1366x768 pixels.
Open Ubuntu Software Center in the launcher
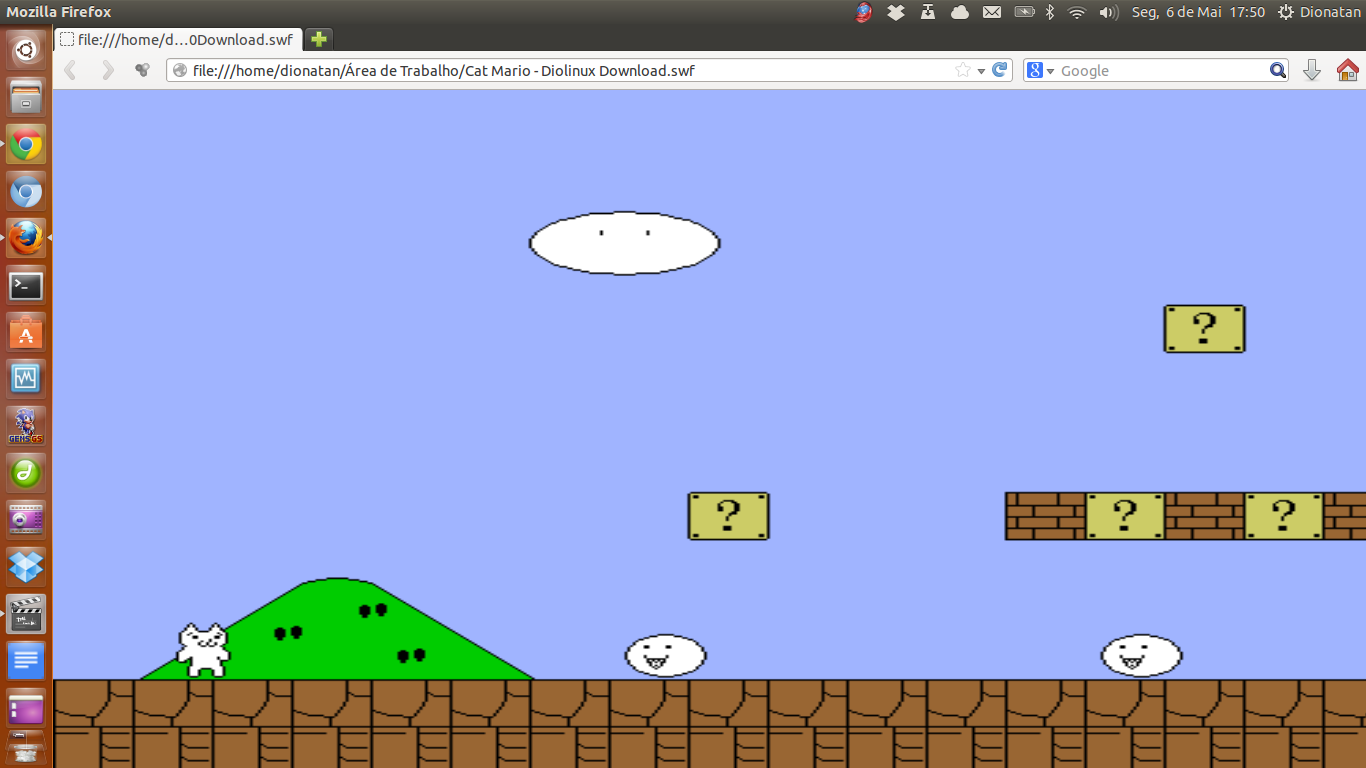pos(26,333)
